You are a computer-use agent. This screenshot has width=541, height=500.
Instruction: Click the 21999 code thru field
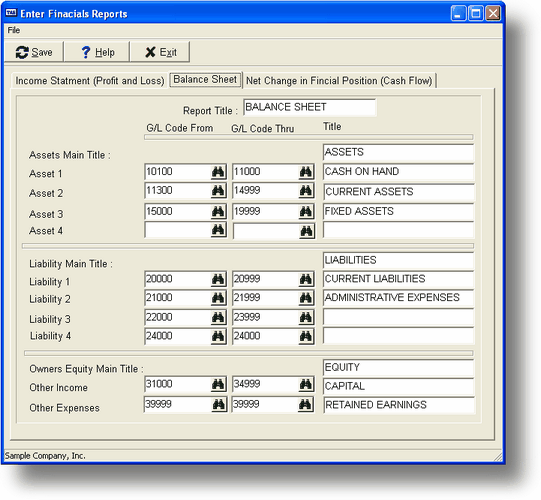coord(266,298)
